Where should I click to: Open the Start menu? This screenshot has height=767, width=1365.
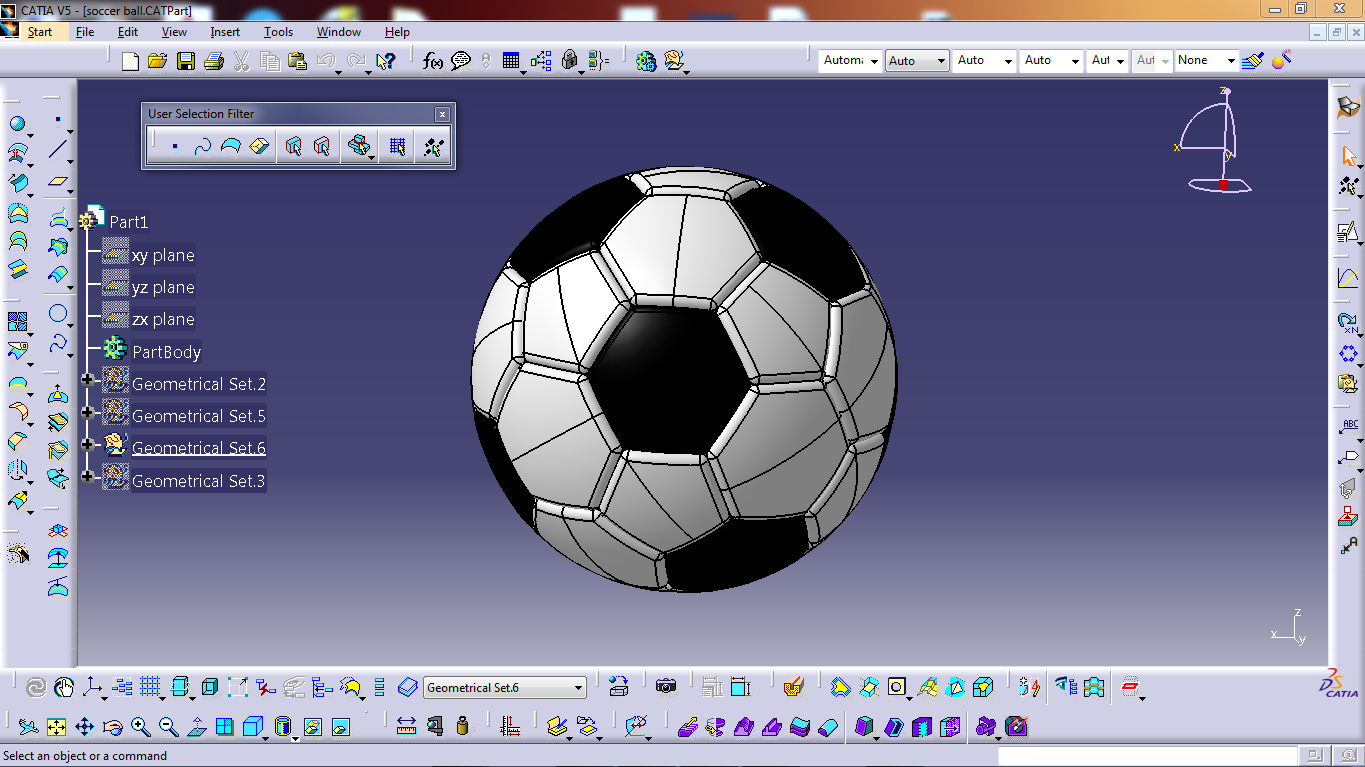39,32
